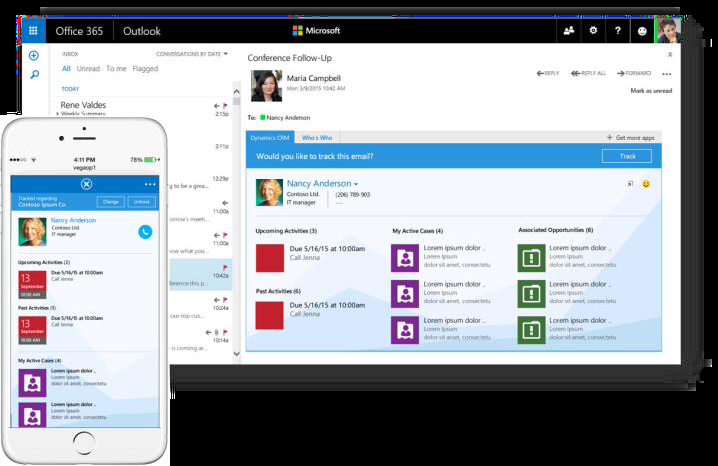Click the Track button

(627, 156)
